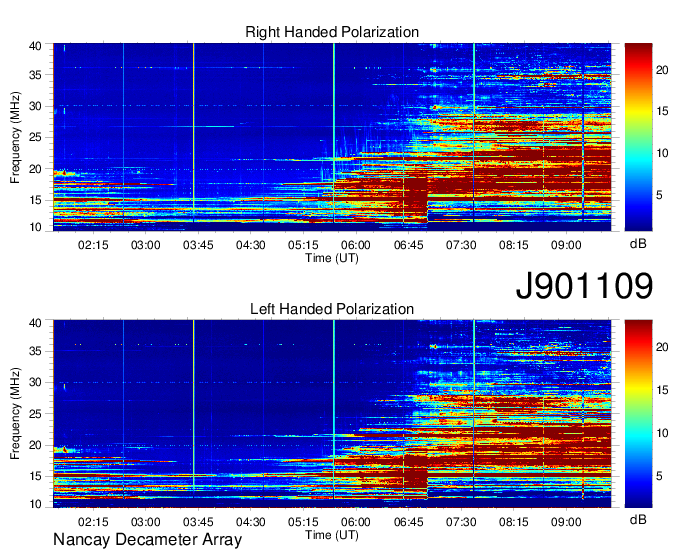Click the 'dB' unit under bottom color bar
680x552 pixels.
click(x=638, y=519)
